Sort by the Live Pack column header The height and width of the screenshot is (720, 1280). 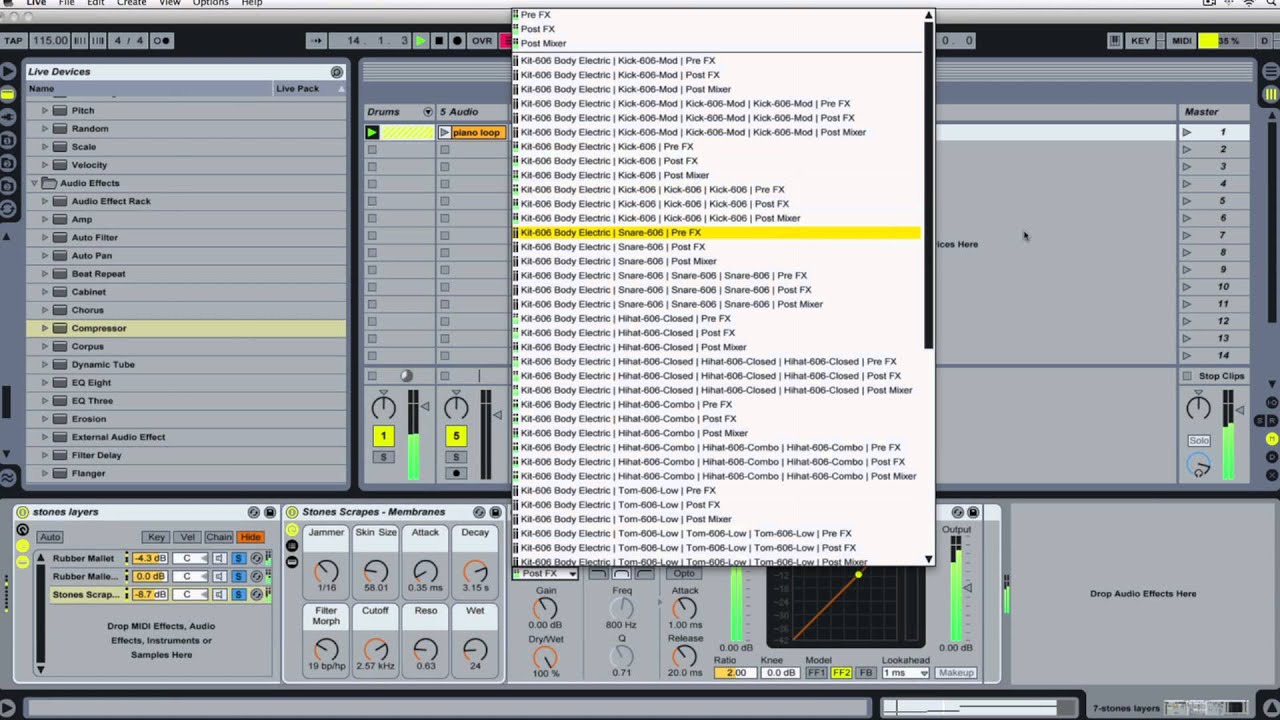pos(308,89)
